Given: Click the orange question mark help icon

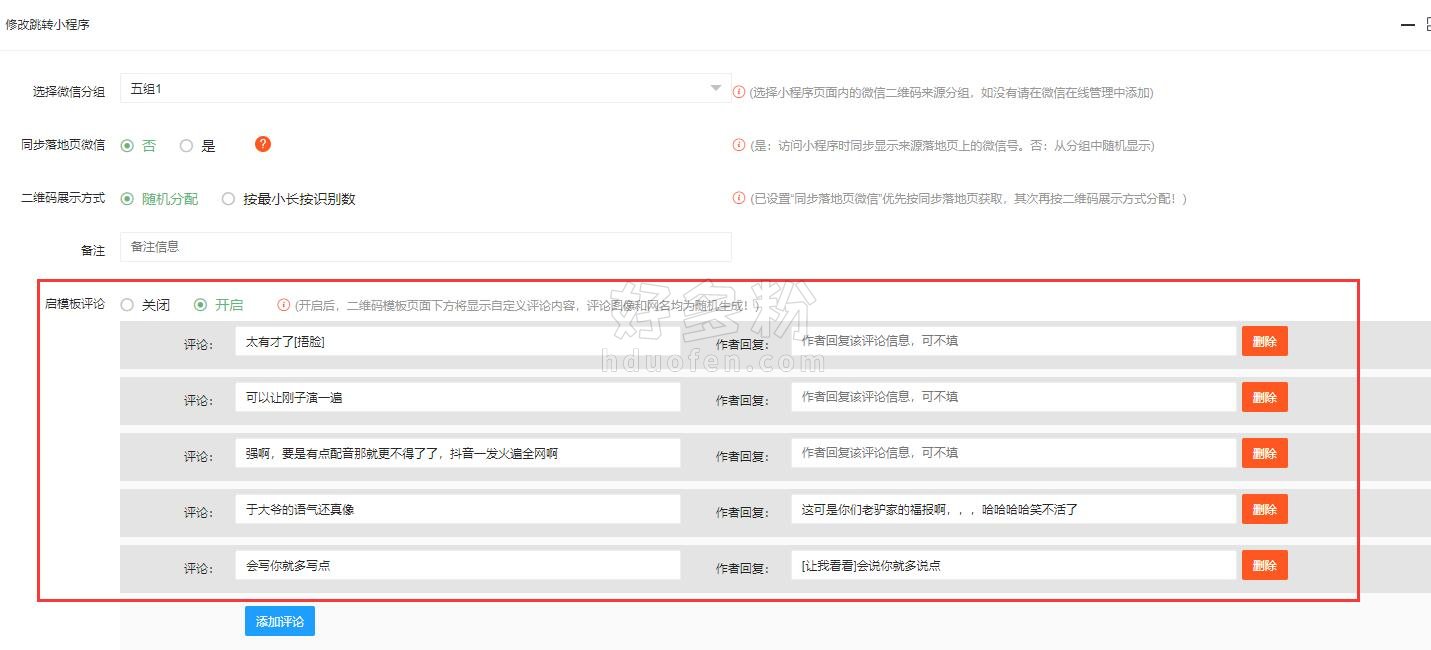Looking at the screenshot, I should click(263, 144).
